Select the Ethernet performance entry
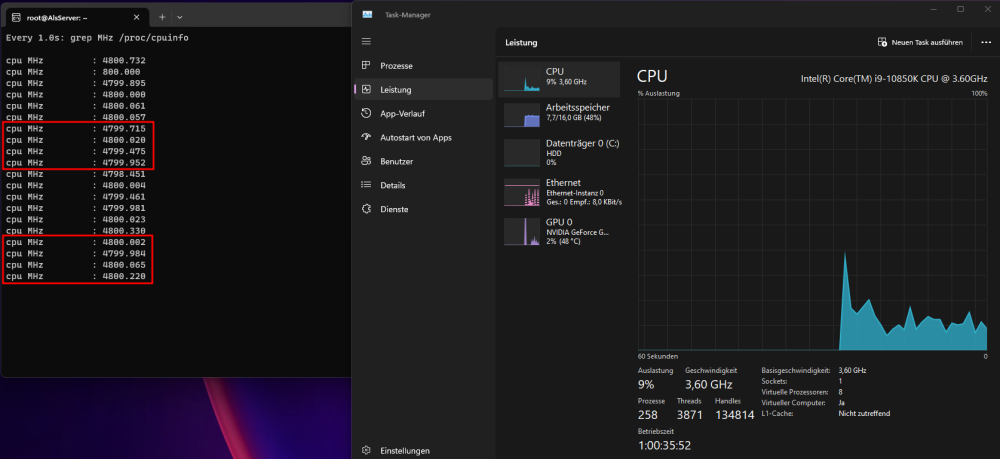The image size is (1000, 459). [x=559, y=192]
